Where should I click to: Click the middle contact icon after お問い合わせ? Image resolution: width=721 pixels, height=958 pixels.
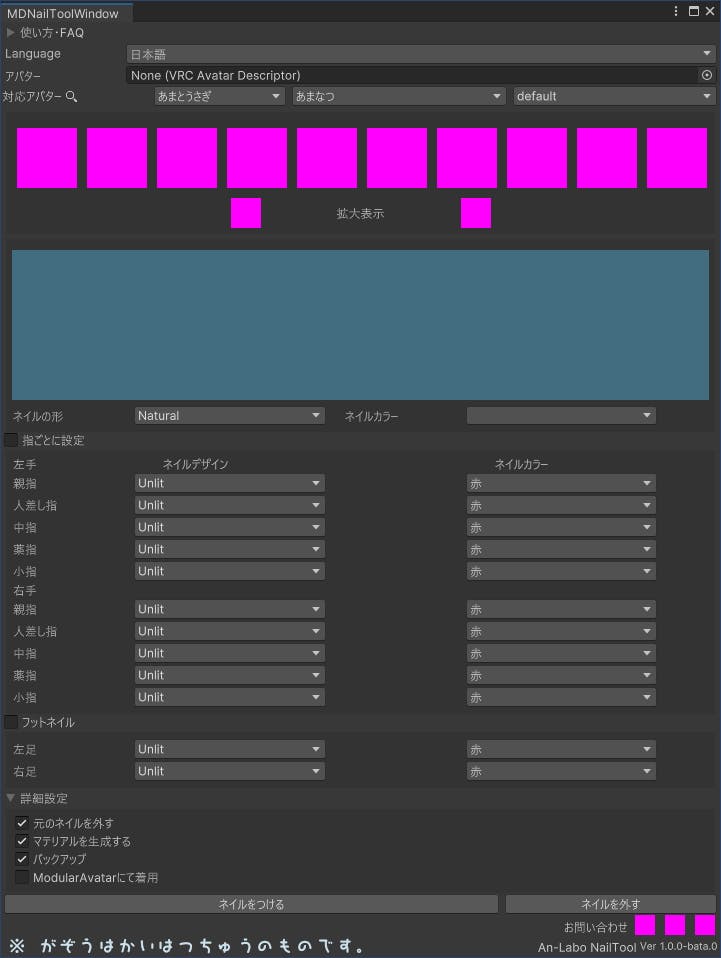675,925
